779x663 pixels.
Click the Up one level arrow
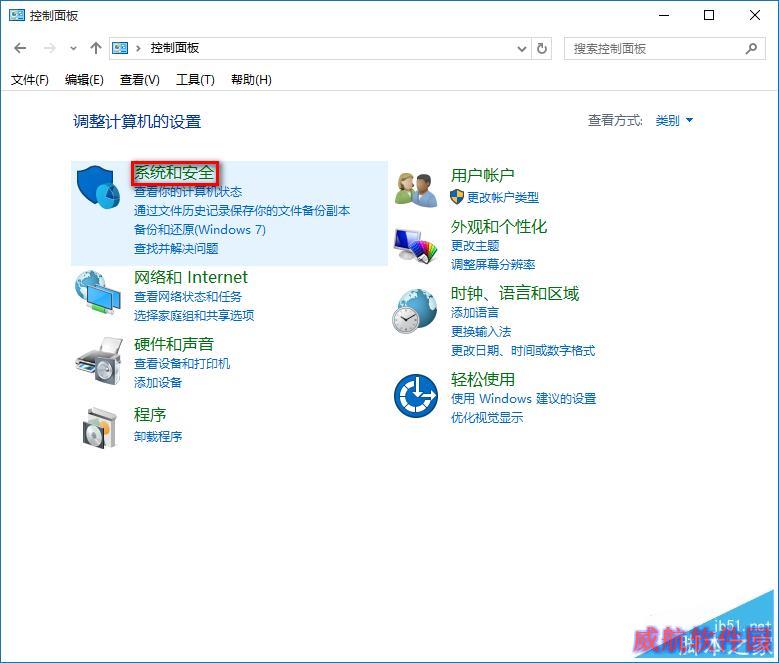[x=95, y=48]
